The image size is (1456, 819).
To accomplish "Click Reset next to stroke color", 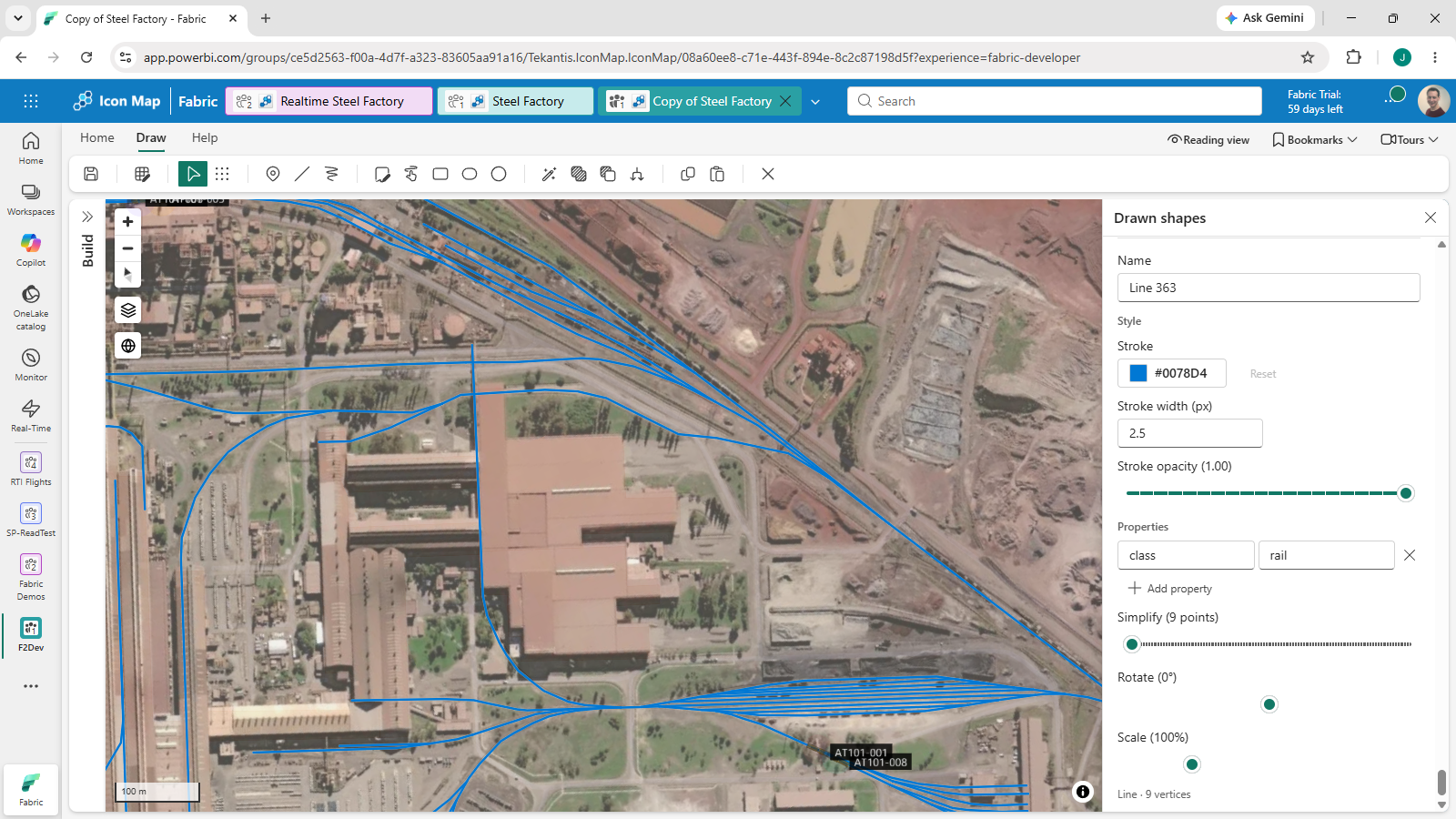I will click(x=1263, y=374).
